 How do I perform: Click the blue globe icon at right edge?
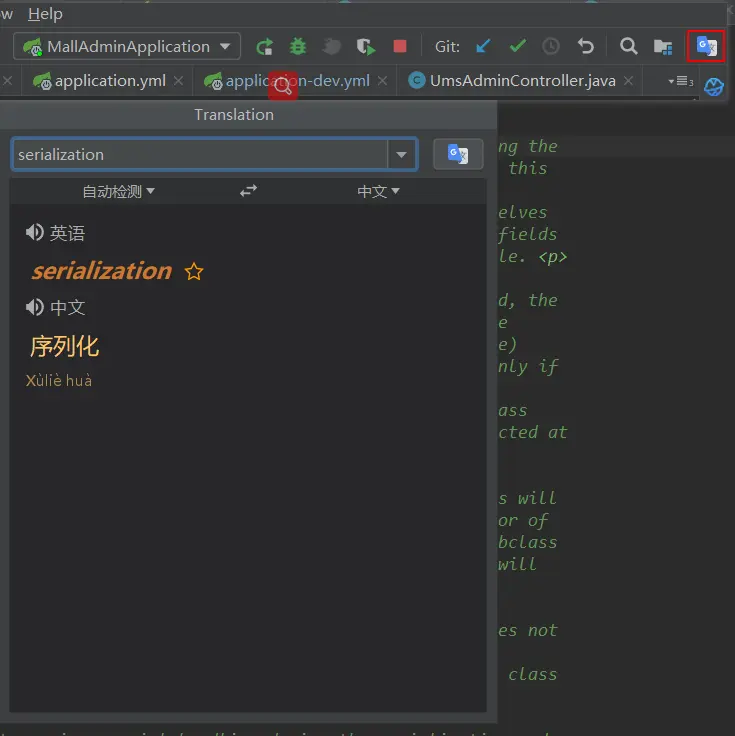coord(713,86)
